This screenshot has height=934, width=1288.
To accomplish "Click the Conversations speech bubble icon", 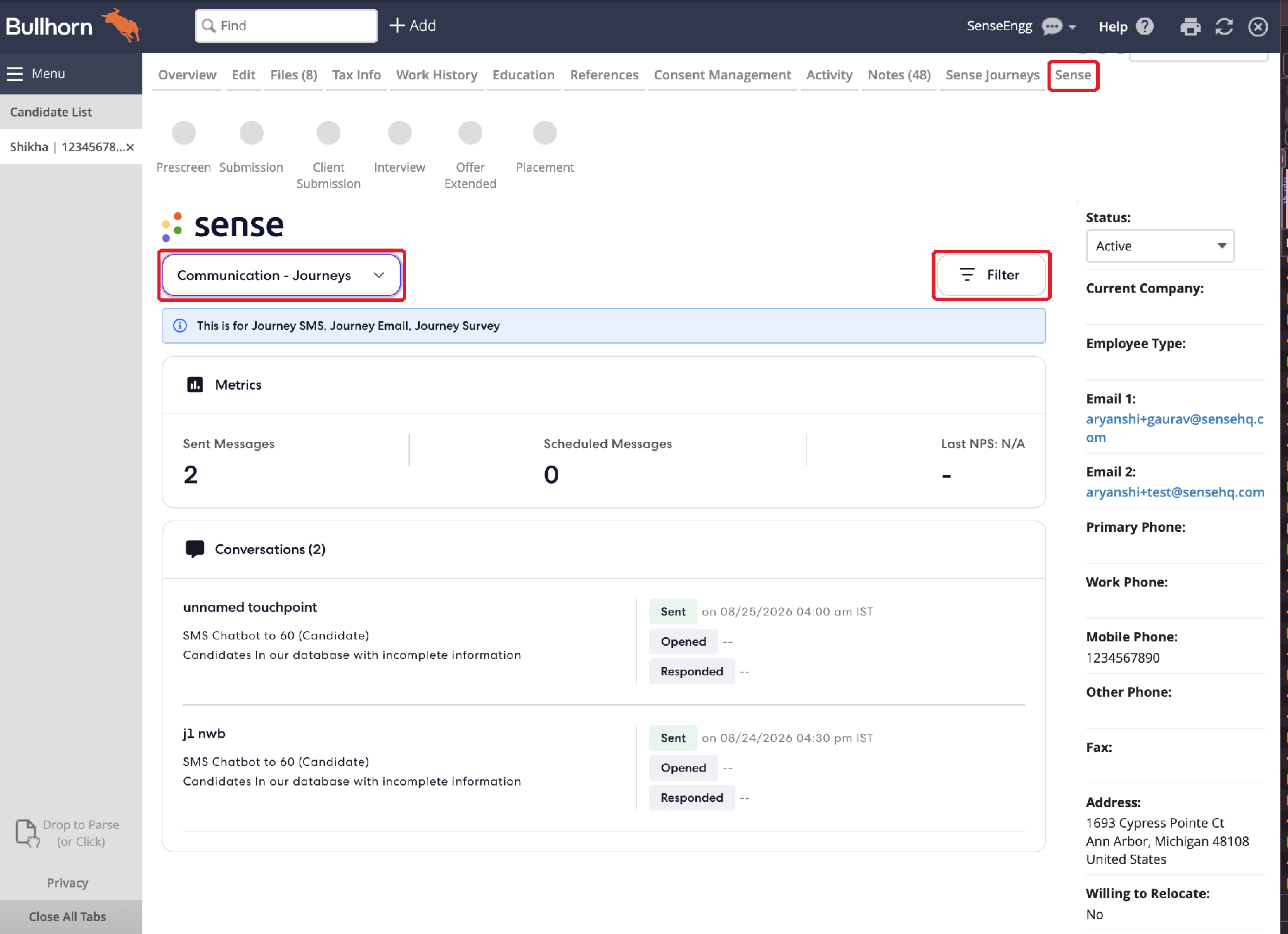I will (195, 549).
